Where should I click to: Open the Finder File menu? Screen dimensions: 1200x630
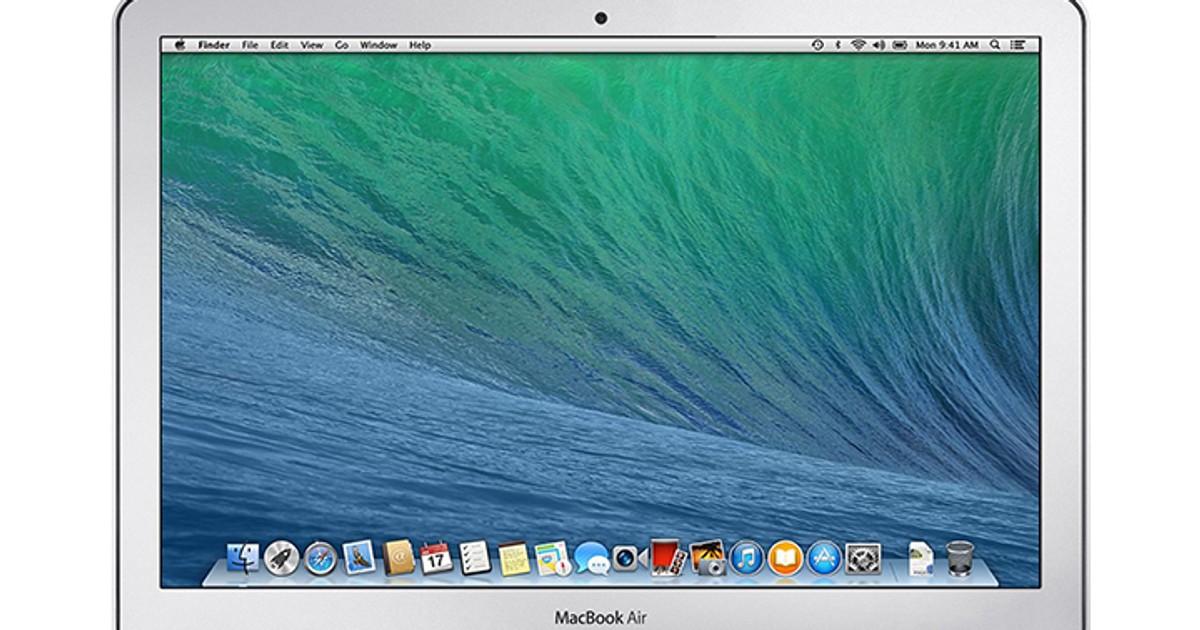pyautogui.click(x=248, y=45)
